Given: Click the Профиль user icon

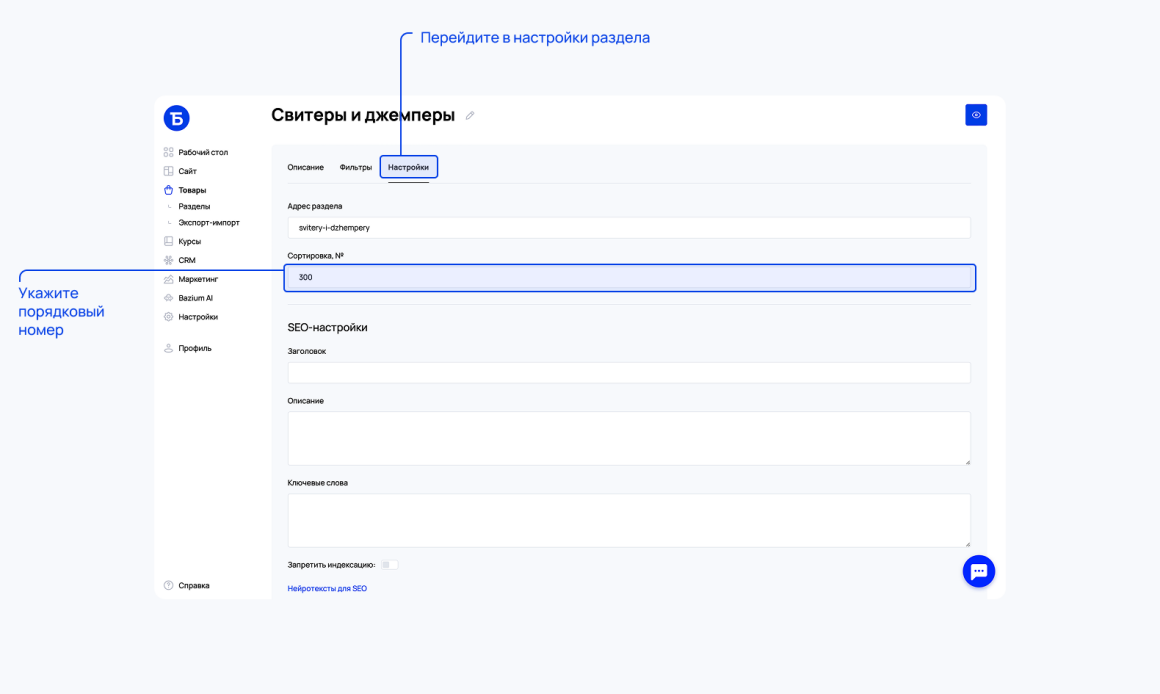Looking at the screenshot, I should tap(168, 348).
